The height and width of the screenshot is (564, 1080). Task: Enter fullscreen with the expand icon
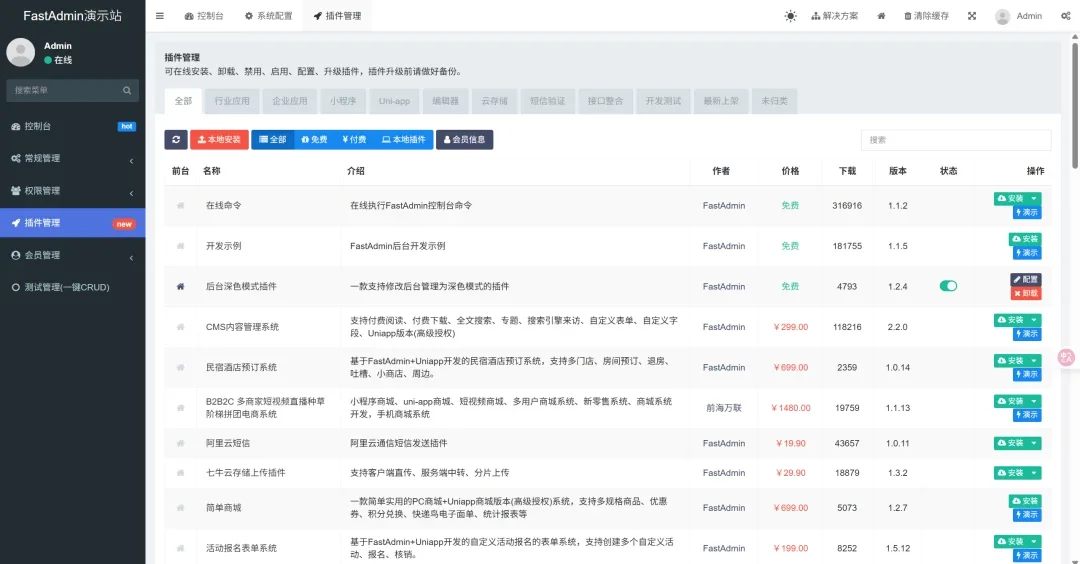point(972,16)
